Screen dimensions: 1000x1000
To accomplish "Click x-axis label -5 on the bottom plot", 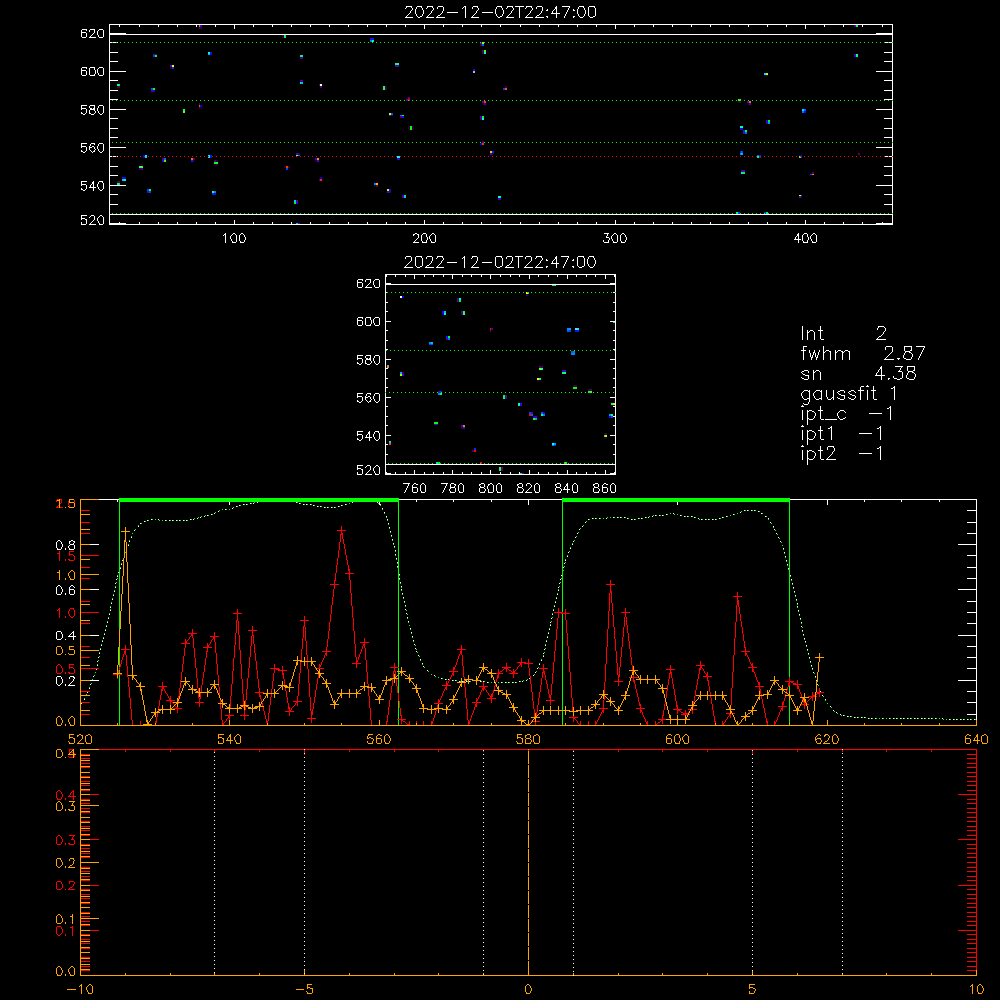I will (x=305, y=989).
